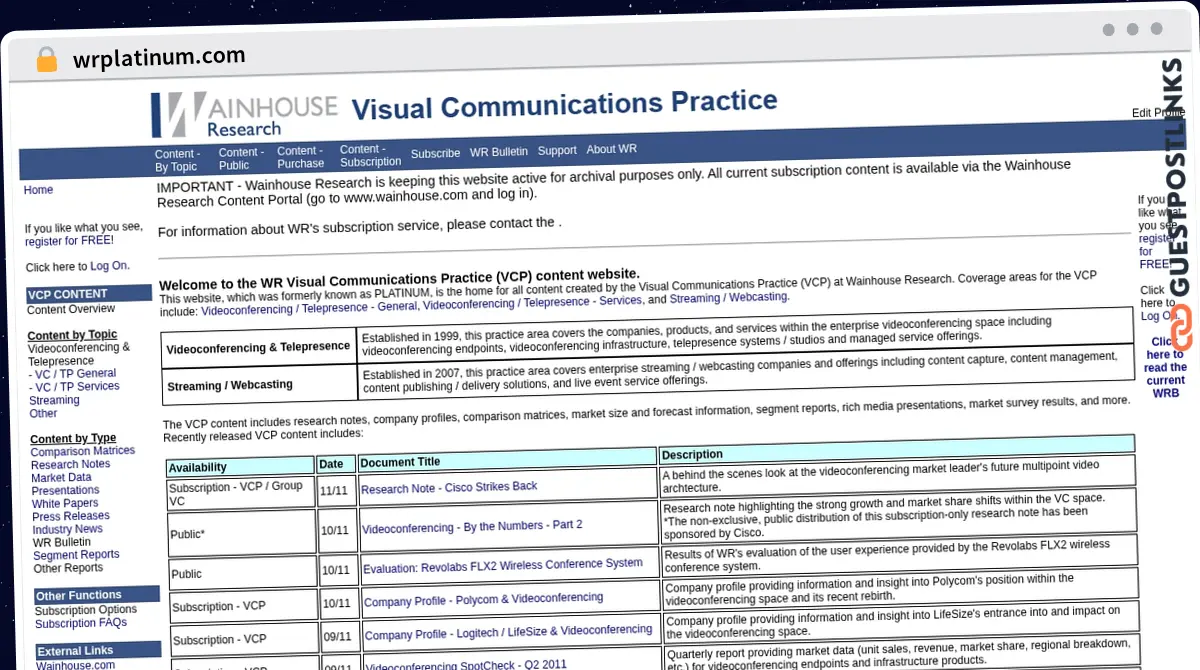Open the Content - Public menu
Image resolution: width=1200 pixels, height=670 pixels.
click(241, 159)
